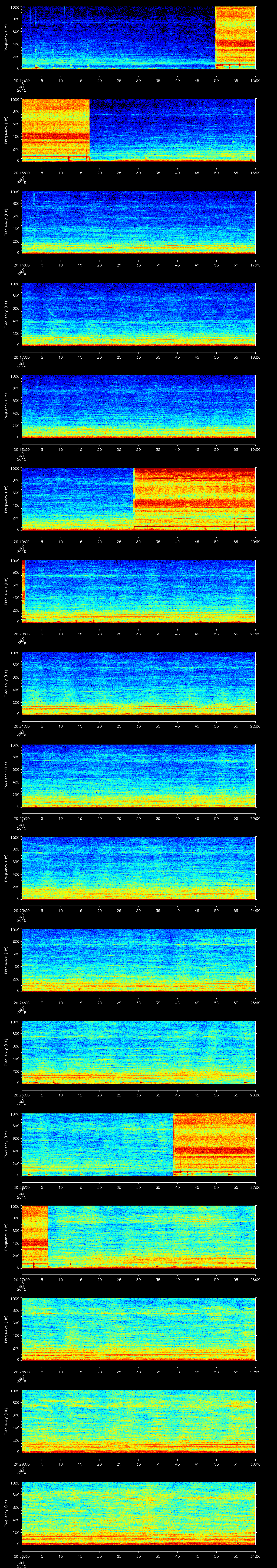Click the 31:00 end time label
277x1568 pixels.
coord(255,1556)
